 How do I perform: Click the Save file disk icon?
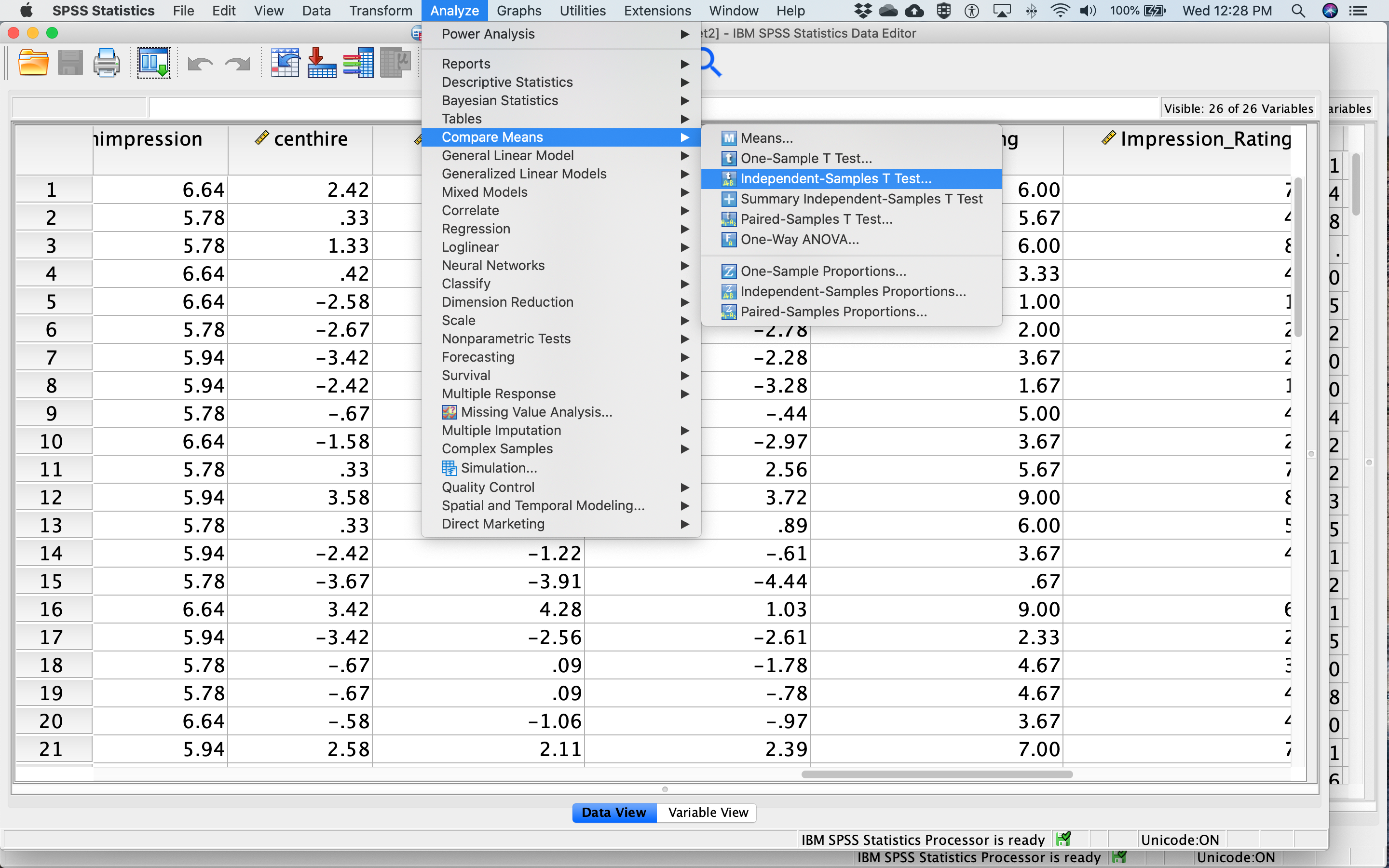click(x=70, y=63)
